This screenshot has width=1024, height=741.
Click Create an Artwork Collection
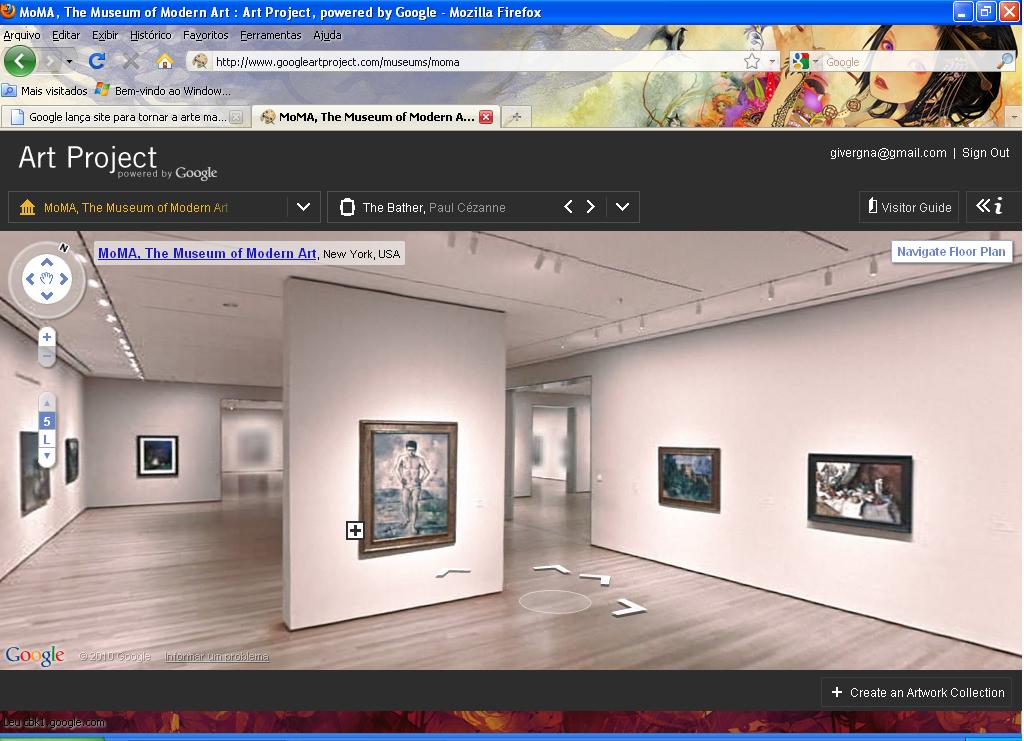click(x=917, y=692)
